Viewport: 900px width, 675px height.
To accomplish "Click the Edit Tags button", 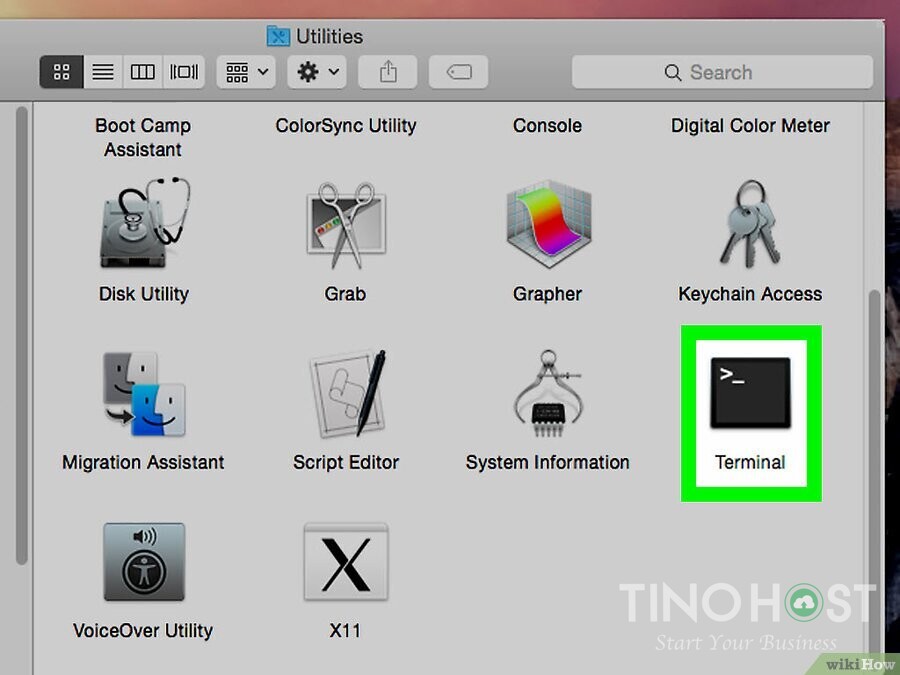I will (x=459, y=72).
